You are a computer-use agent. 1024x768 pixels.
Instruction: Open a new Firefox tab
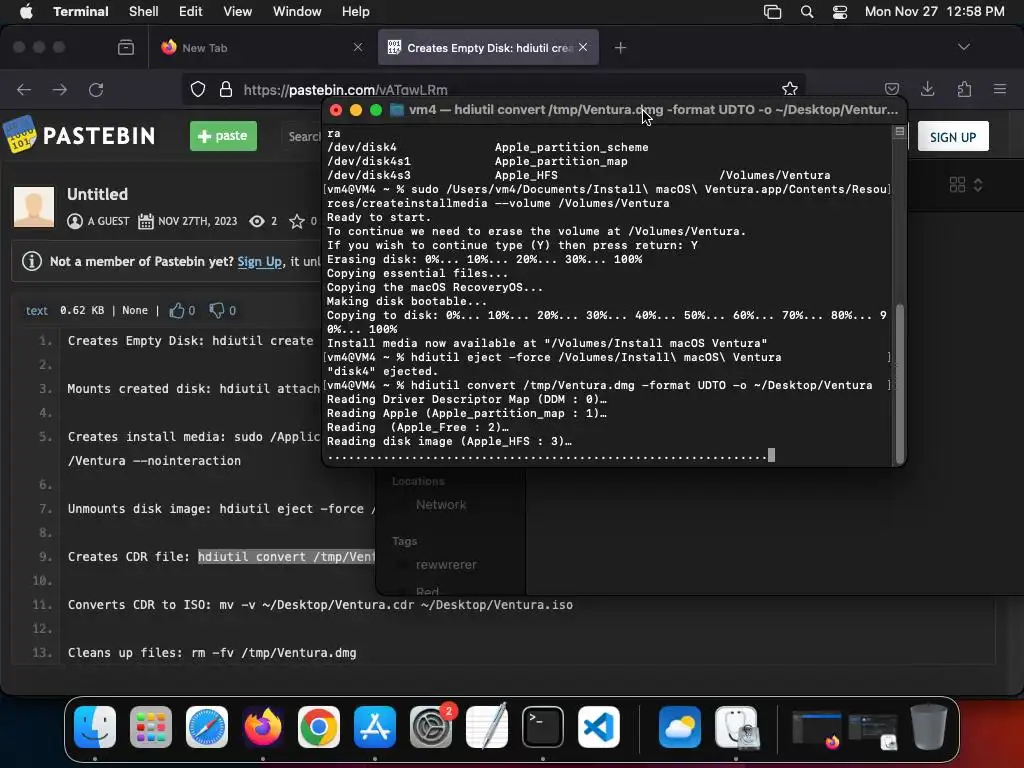coord(620,48)
